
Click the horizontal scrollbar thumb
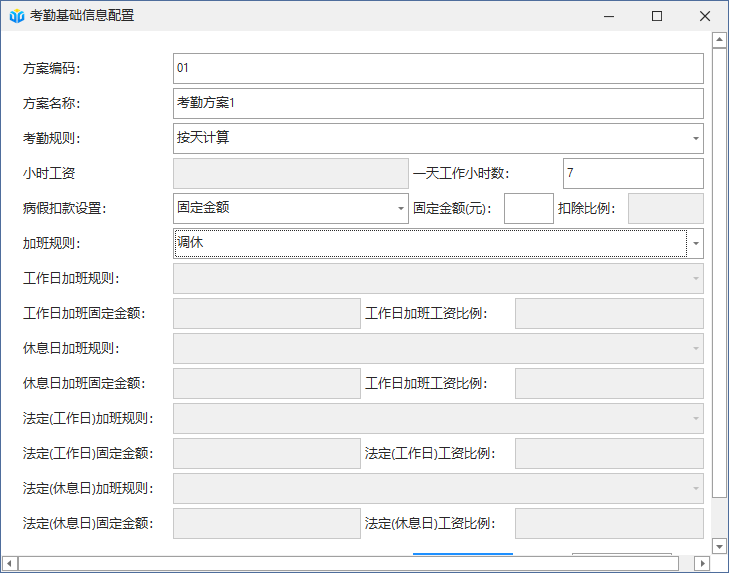(348, 563)
